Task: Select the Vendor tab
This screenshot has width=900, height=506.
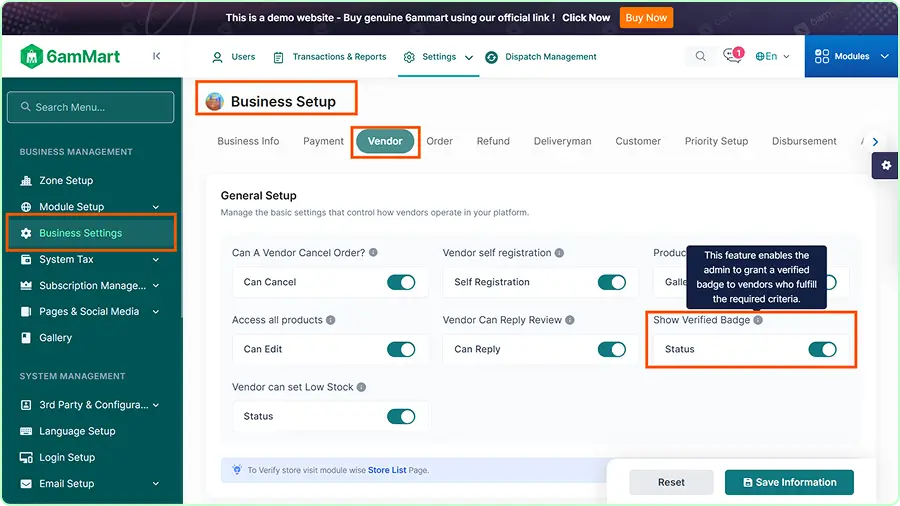Action: point(385,141)
